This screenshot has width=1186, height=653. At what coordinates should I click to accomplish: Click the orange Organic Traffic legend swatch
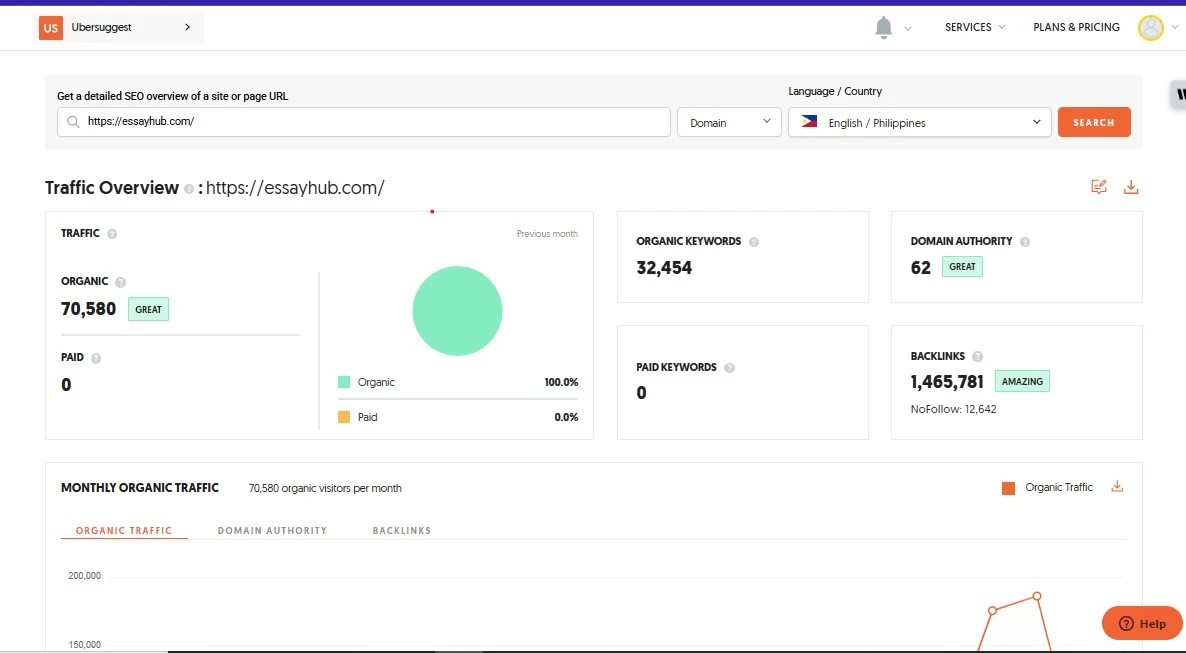point(1008,488)
